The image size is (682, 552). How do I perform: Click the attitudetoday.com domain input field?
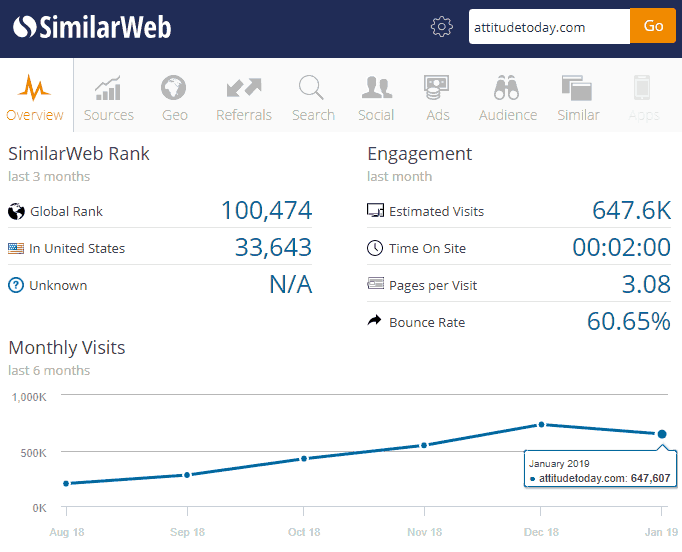coord(549,27)
